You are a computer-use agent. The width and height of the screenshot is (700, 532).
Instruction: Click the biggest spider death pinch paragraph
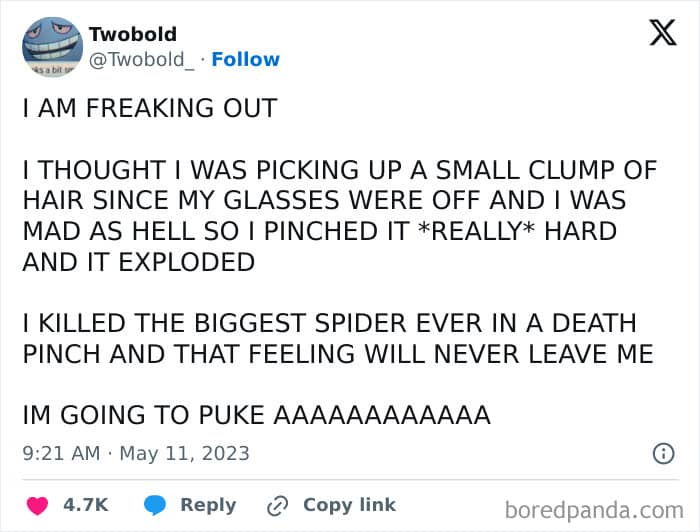338,338
